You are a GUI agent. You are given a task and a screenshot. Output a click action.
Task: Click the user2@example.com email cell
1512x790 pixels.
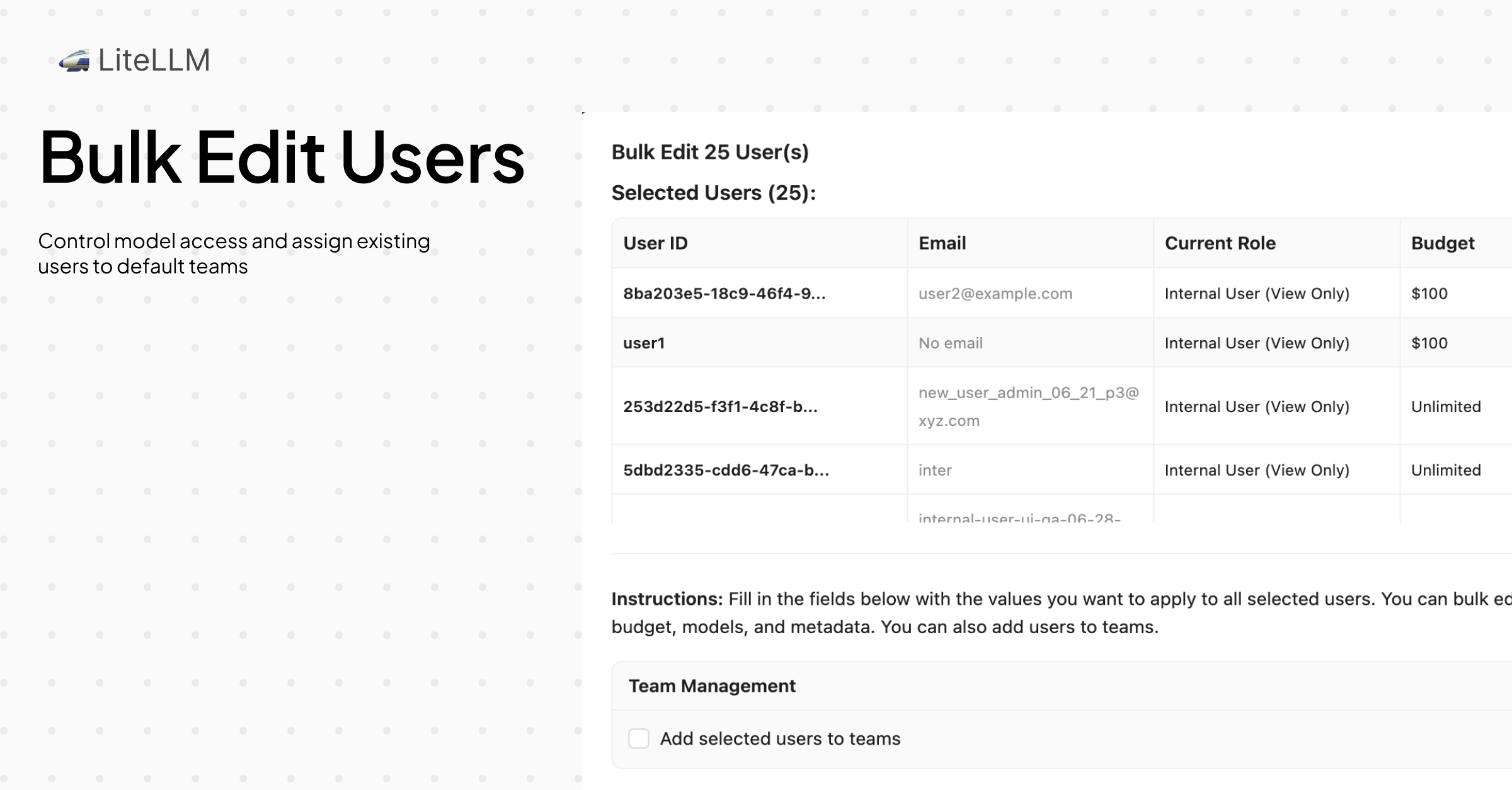coord(995,294)
